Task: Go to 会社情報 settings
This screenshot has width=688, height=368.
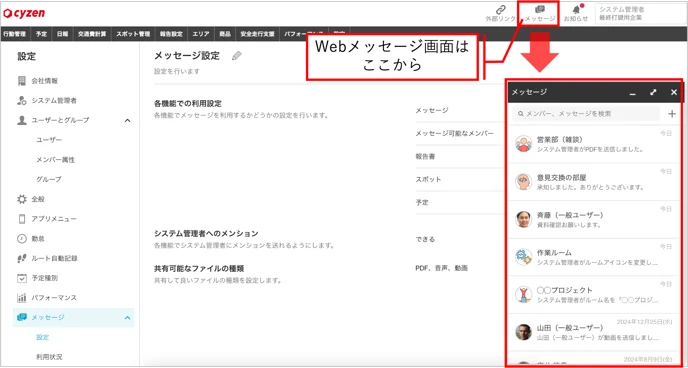Action: point(45,81)
